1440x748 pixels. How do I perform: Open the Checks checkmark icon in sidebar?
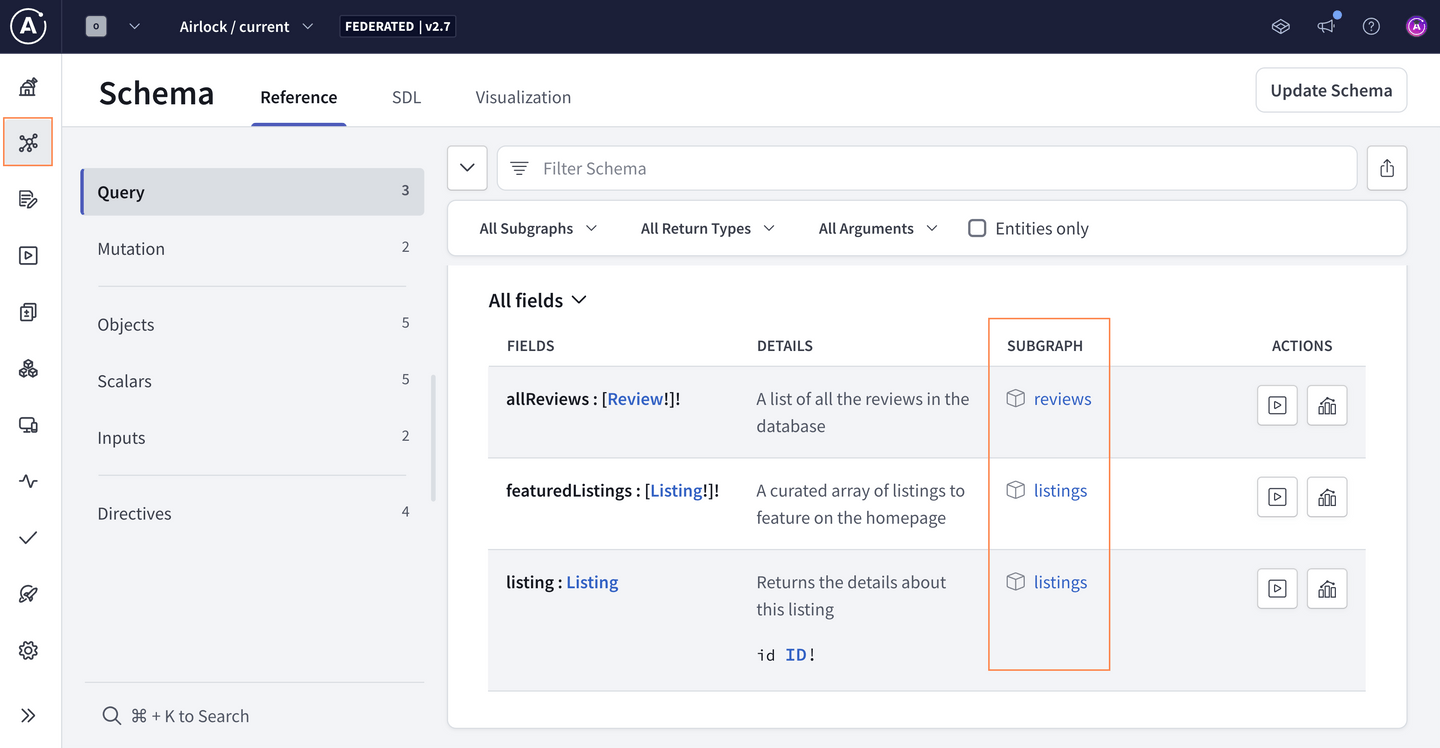(28, 538)
